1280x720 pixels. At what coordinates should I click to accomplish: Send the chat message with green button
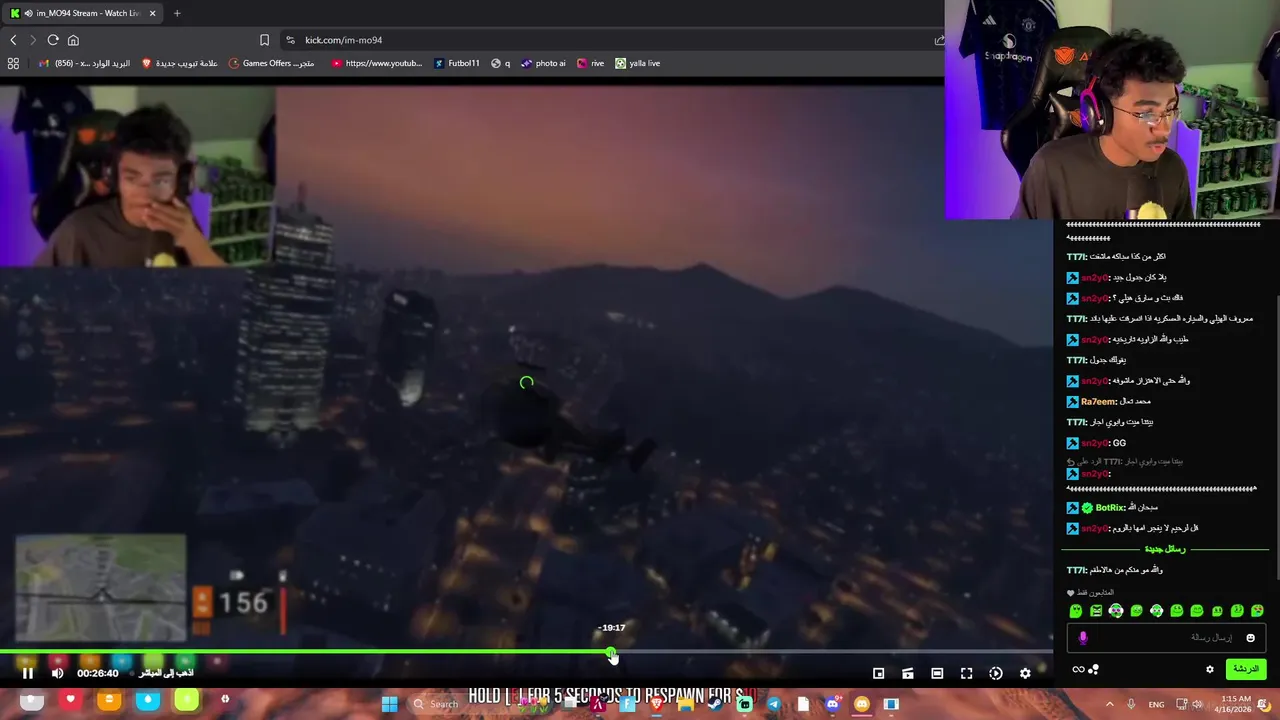pyautogui.click(x=1245, y=669)
